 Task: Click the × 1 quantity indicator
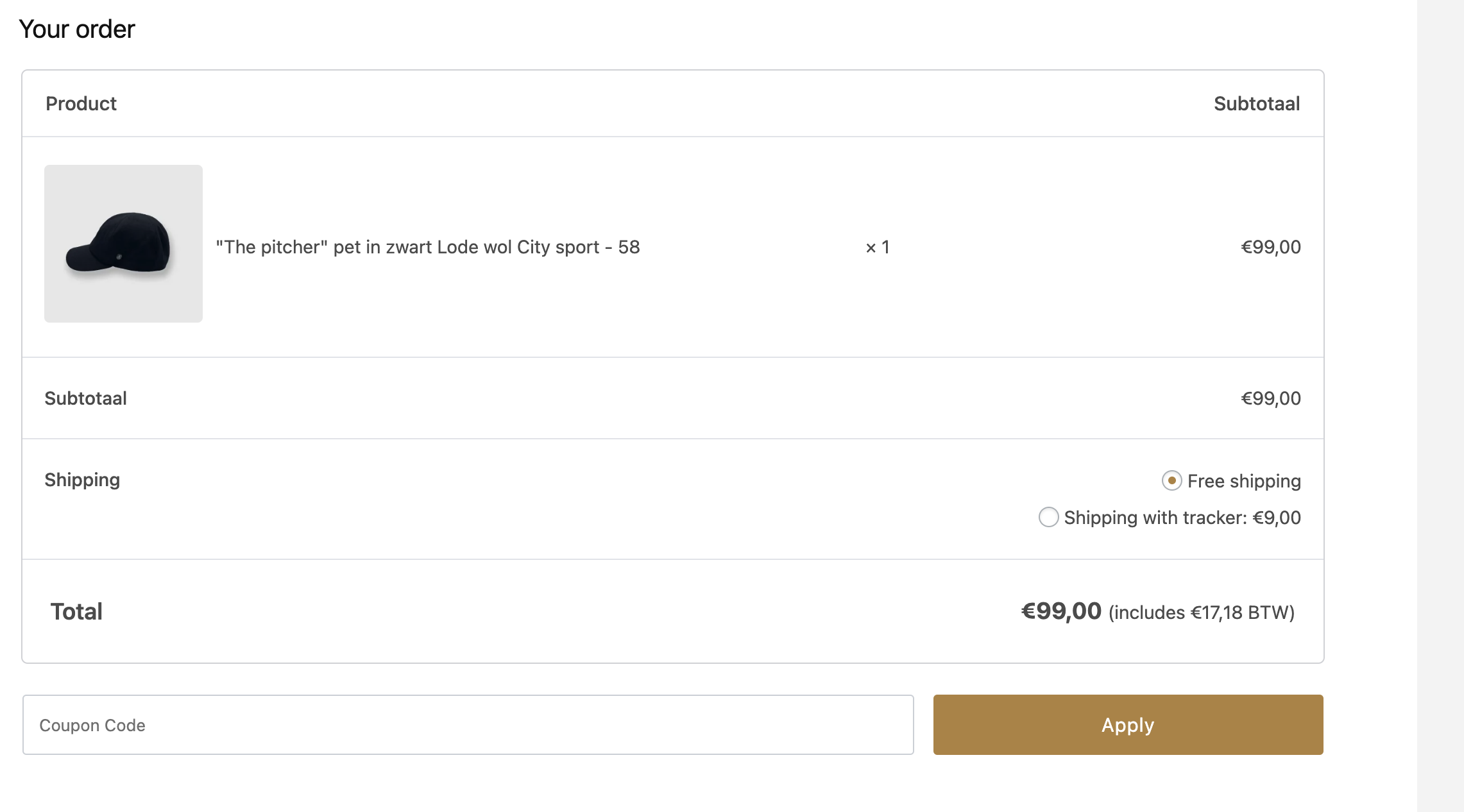[877, 247]
